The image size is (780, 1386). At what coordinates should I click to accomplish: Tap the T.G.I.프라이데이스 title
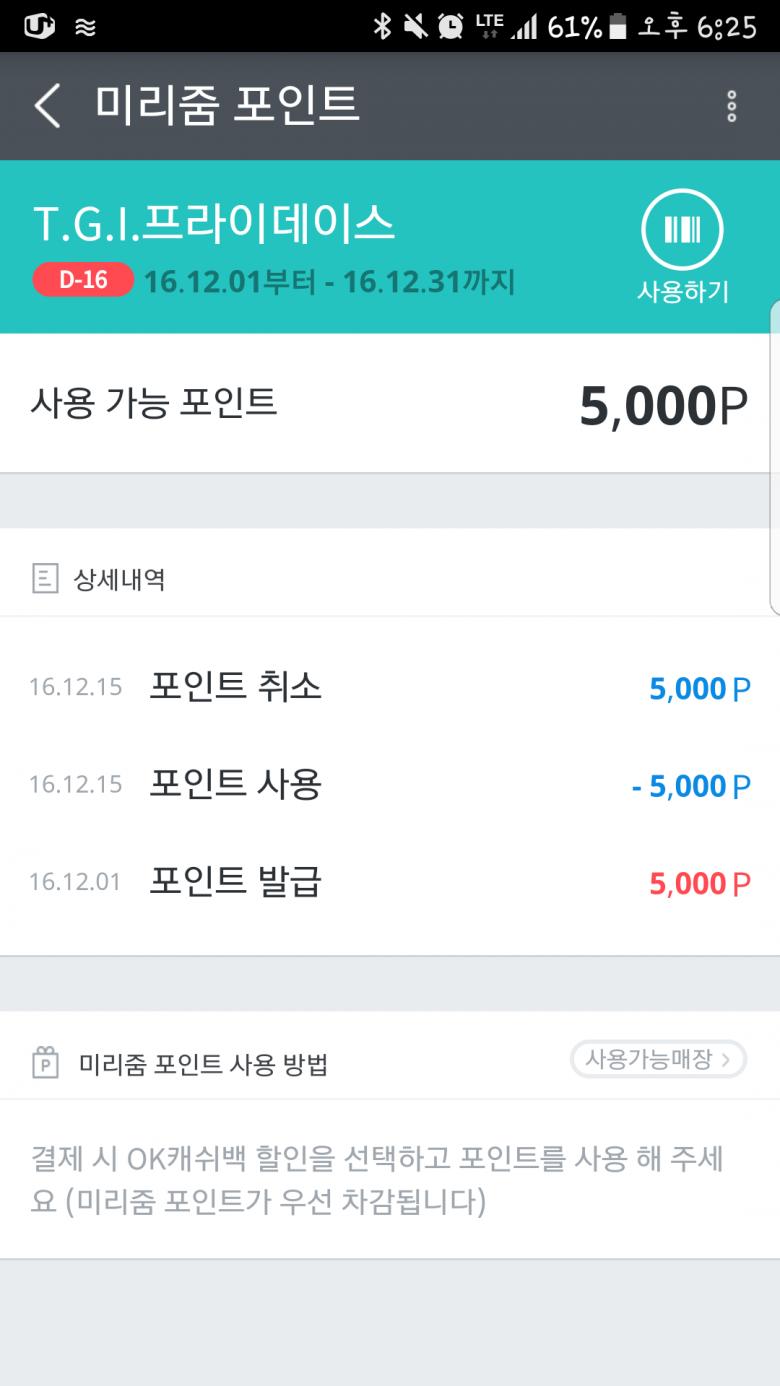click(214, 224)
